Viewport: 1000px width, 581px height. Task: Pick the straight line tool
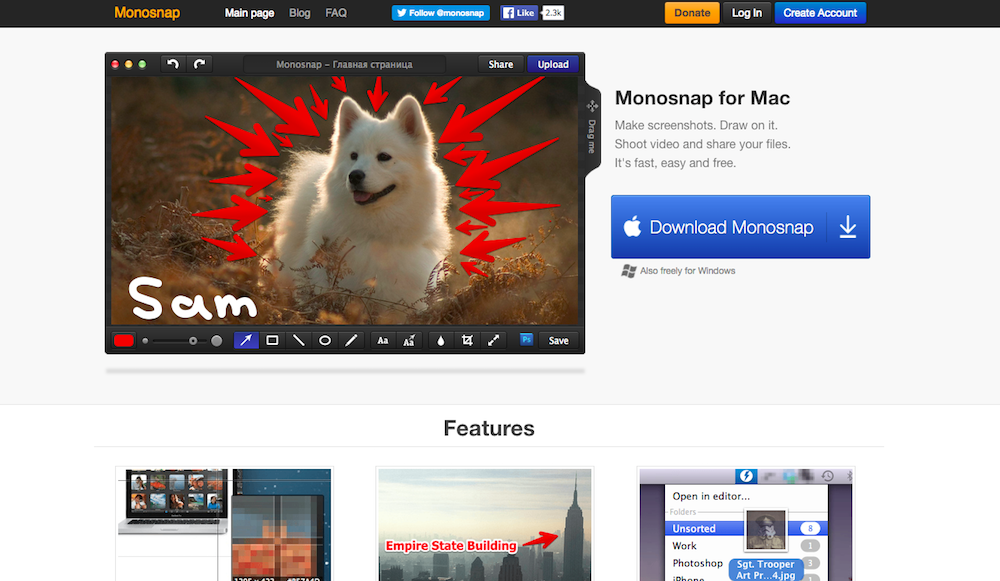pyautogui.click(x=298, y=340)
